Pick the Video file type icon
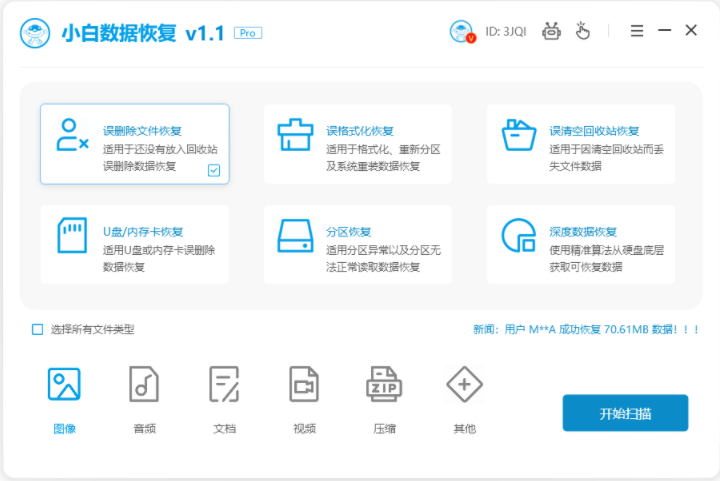The image size is (720, 481). click(x=304, y=385)
